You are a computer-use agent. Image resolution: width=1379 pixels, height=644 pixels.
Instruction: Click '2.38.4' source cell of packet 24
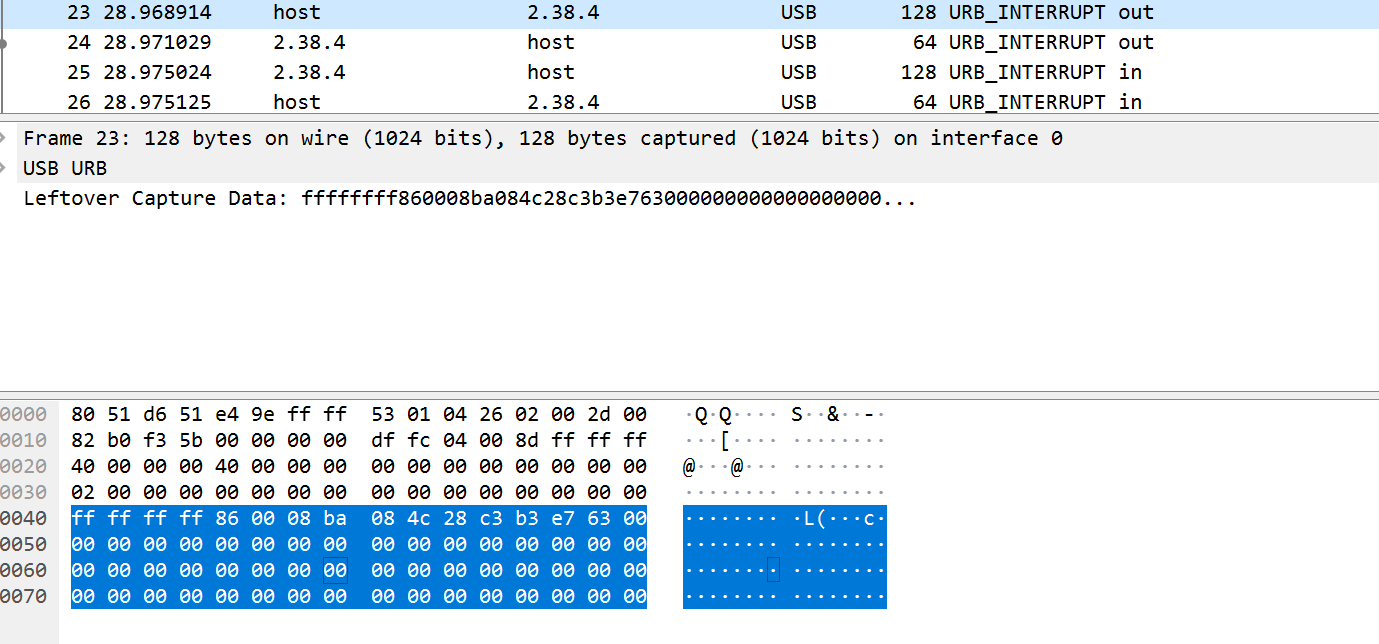click(309, 42)
